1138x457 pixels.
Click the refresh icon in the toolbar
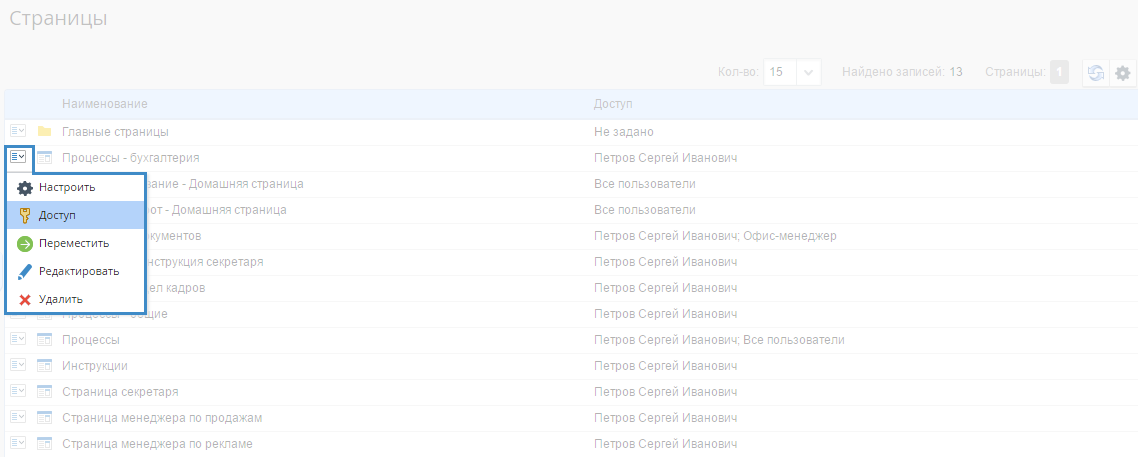tap(1096, 73)
